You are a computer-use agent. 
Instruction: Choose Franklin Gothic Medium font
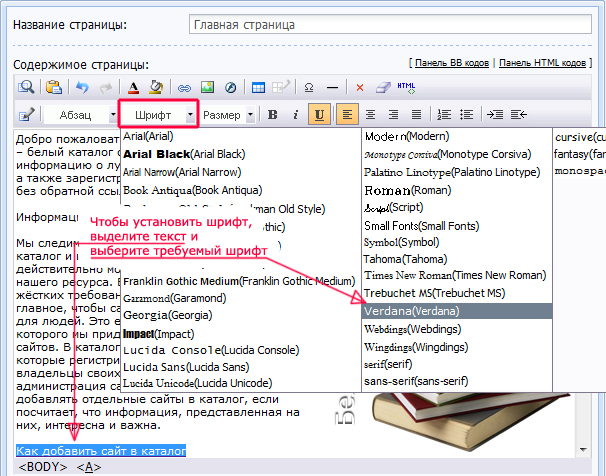point(239,281)
